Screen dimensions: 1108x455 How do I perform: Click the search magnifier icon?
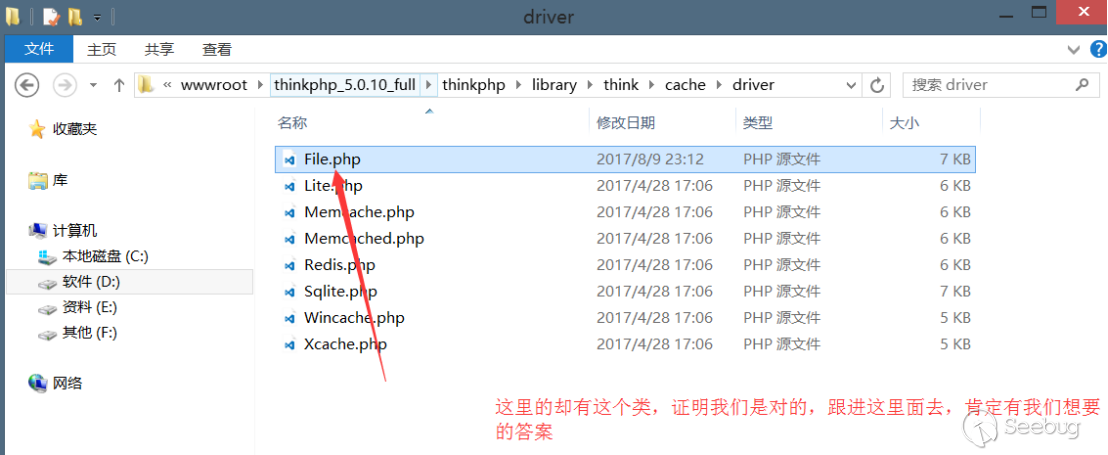click(1081, 85)
